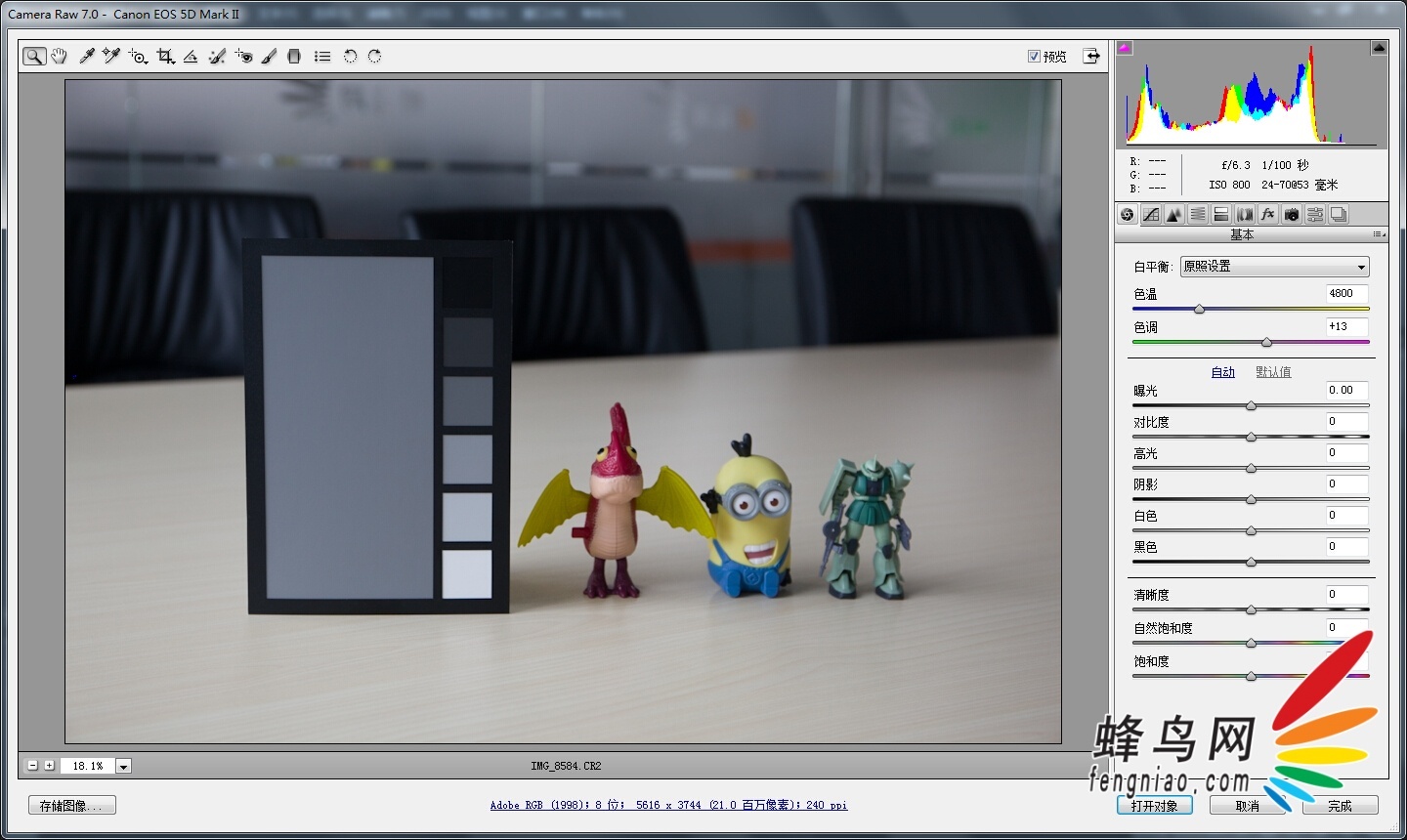Open the Effects fx tab
Screen dimensions: 1407x840
1268,215
